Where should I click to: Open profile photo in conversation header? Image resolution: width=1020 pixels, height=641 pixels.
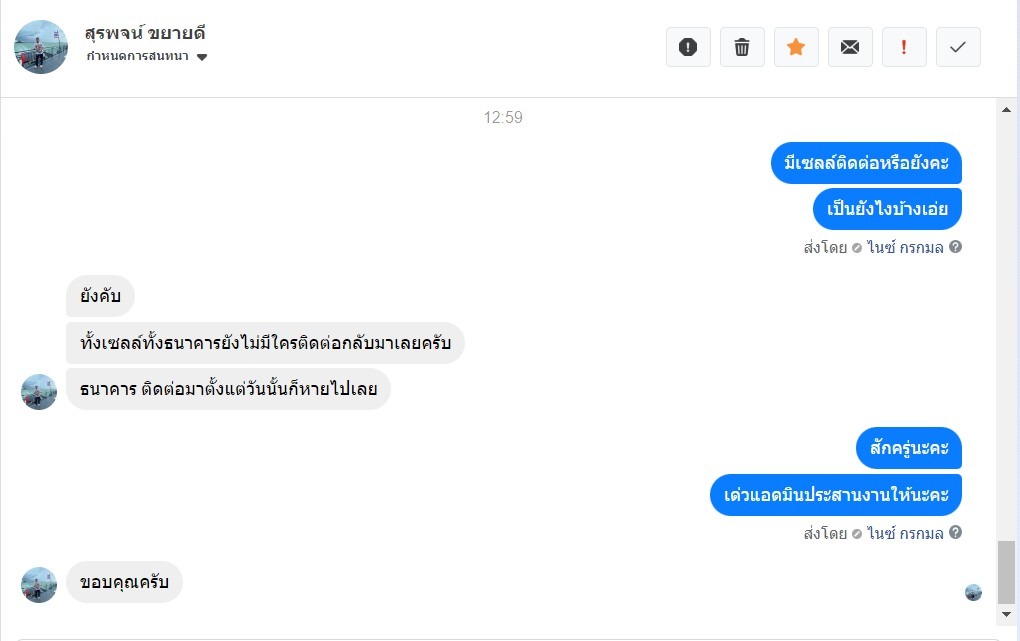[x=41, y=47]
